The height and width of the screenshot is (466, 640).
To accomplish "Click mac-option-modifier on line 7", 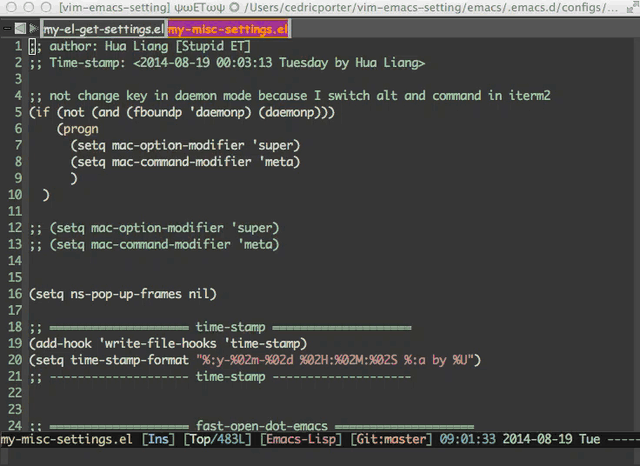I will 178,145.
